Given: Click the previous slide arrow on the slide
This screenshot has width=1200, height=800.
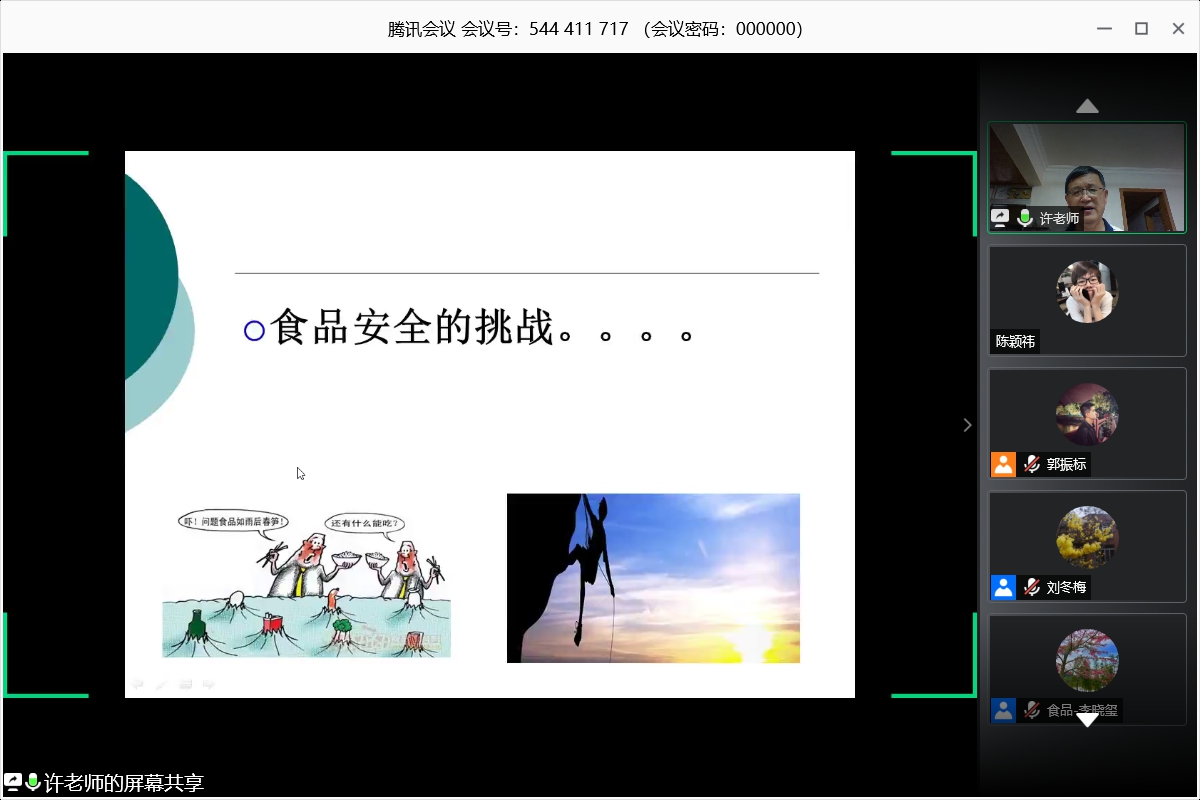Looking at the screenshot, I should point(138,684).
